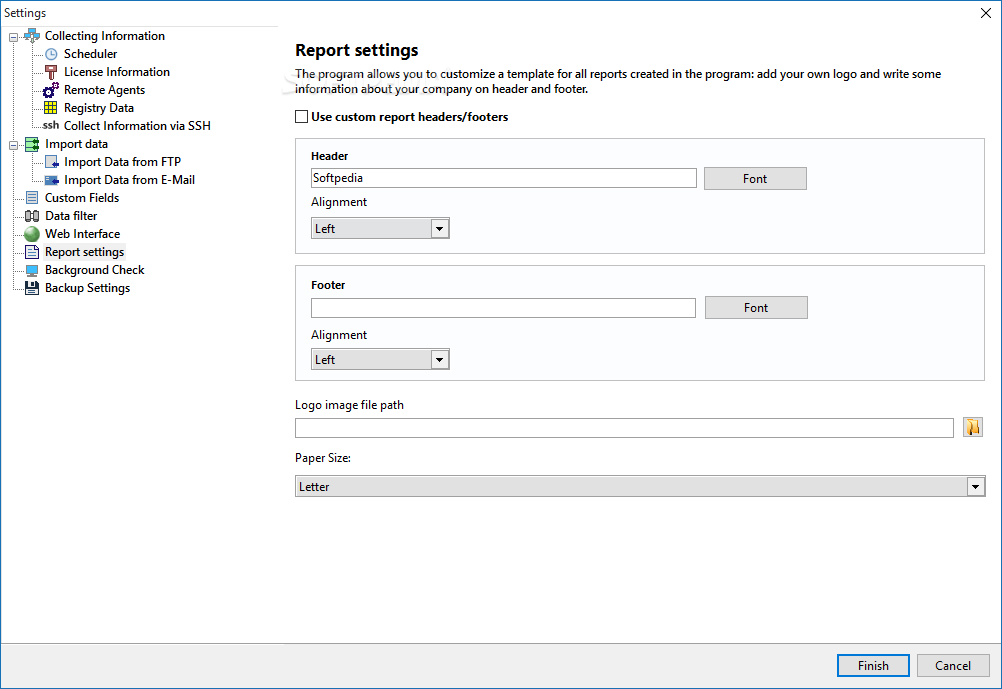Click the ssh icon for SSH collection
This screenshot has width=1002, height=689.
click(x=51, y=125)
